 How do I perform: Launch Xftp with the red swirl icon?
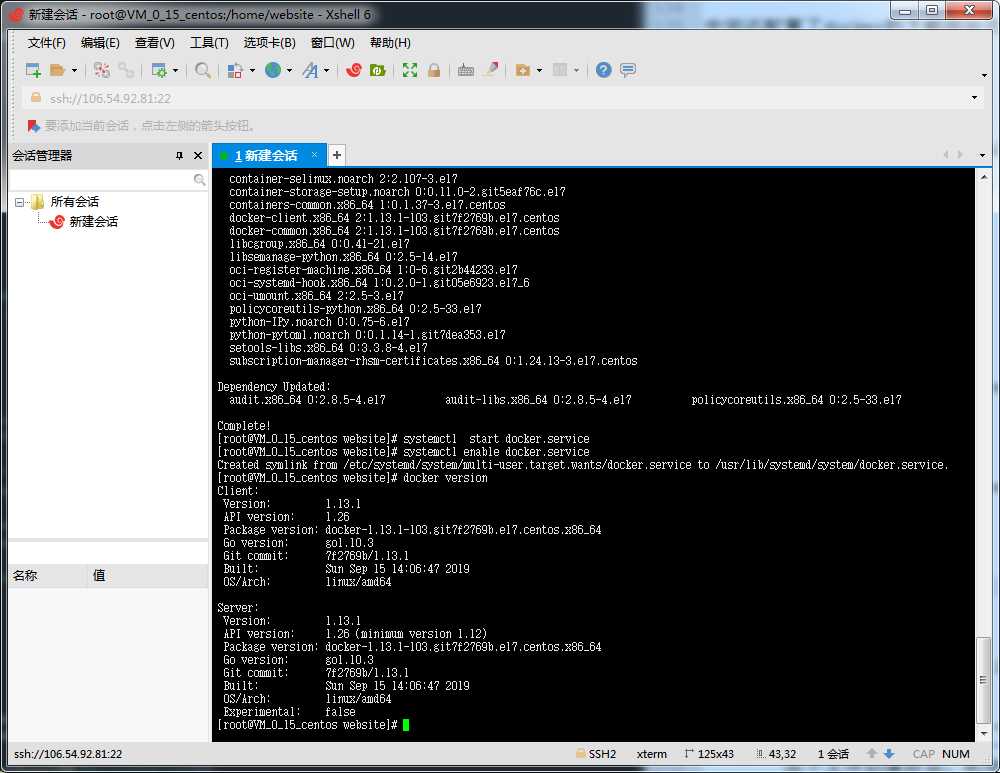353,70
